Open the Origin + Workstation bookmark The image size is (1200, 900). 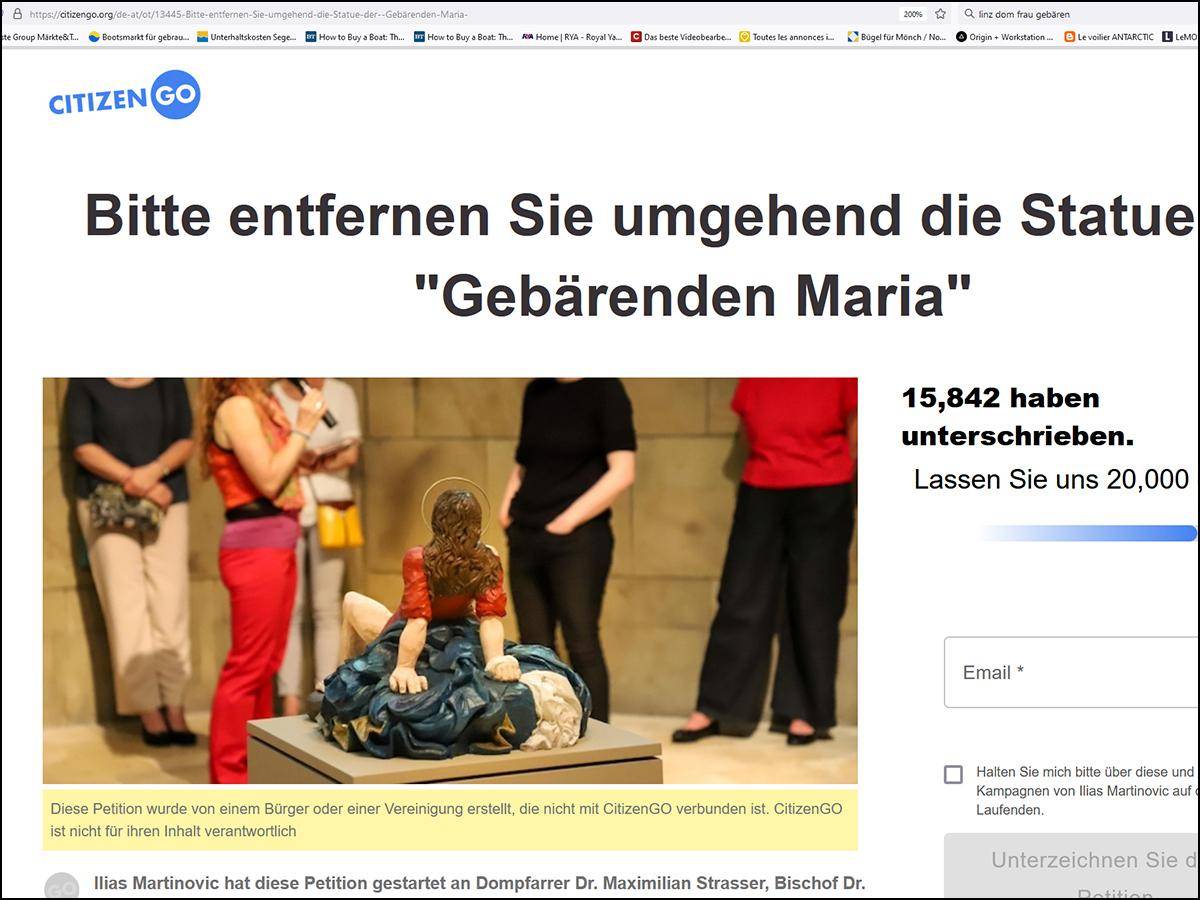tap(1005, 37)
